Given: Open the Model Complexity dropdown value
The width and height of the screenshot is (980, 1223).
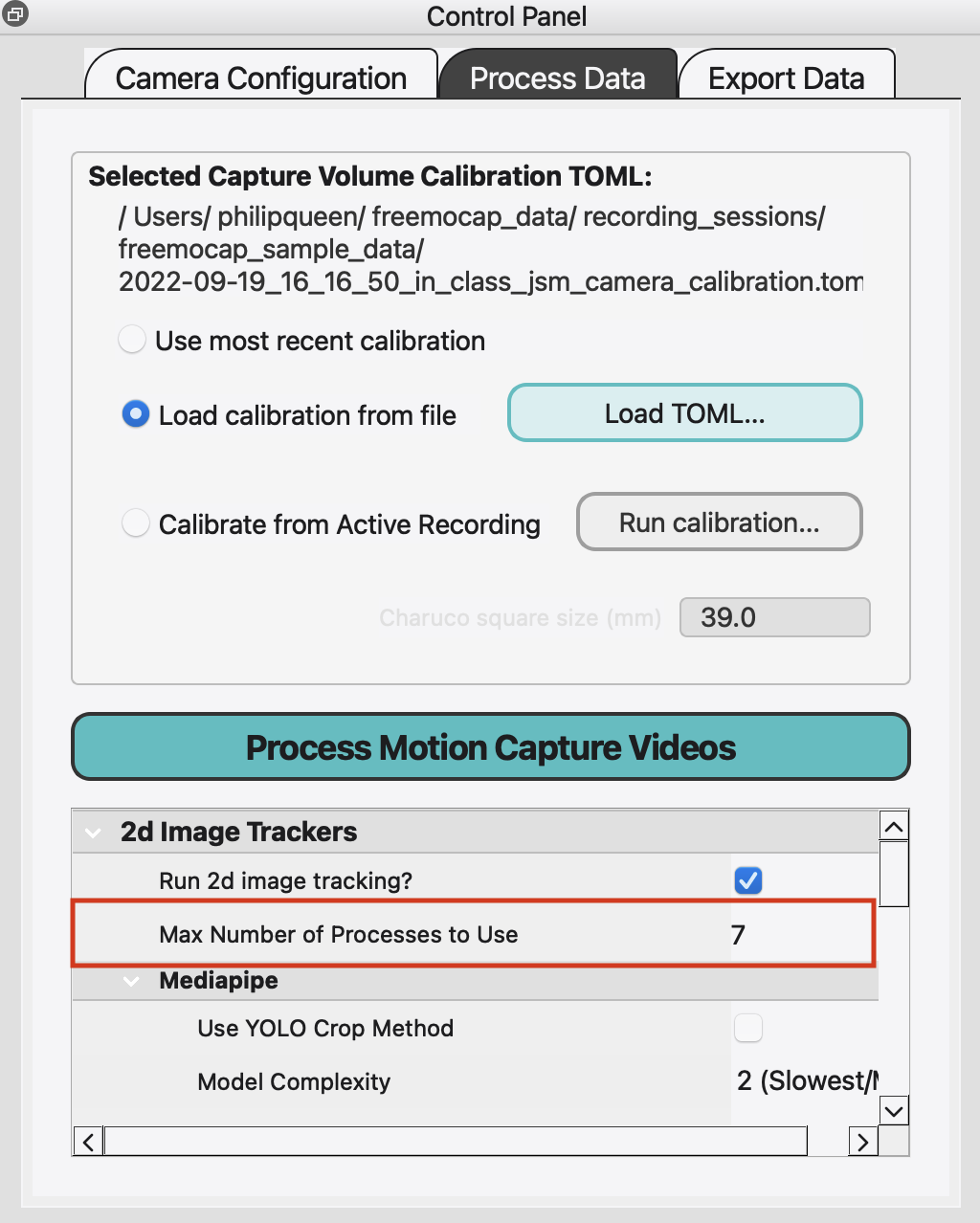Looking at the screenshot, I should coord(806,1081).
